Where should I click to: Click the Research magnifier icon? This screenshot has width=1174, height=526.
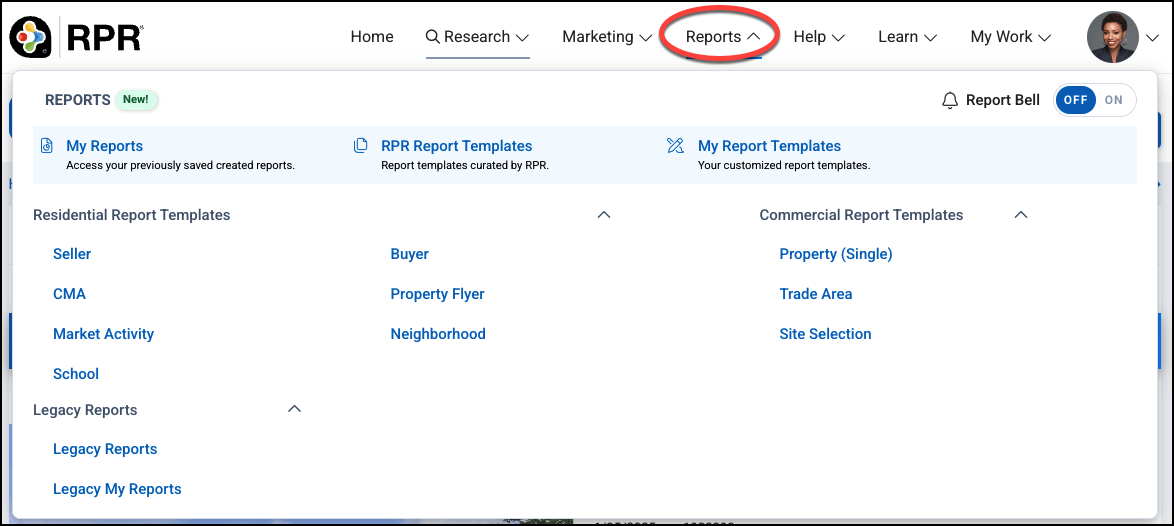(433, 37)
